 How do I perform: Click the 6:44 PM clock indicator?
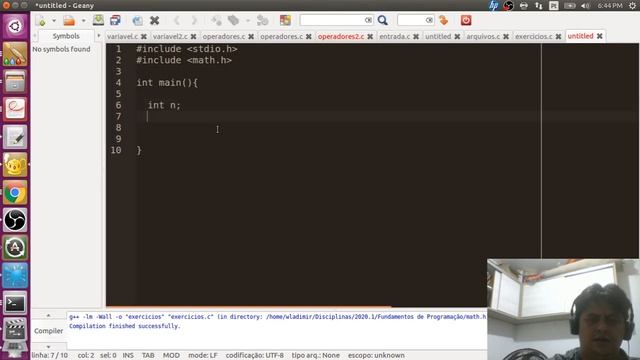click(610, 5)
